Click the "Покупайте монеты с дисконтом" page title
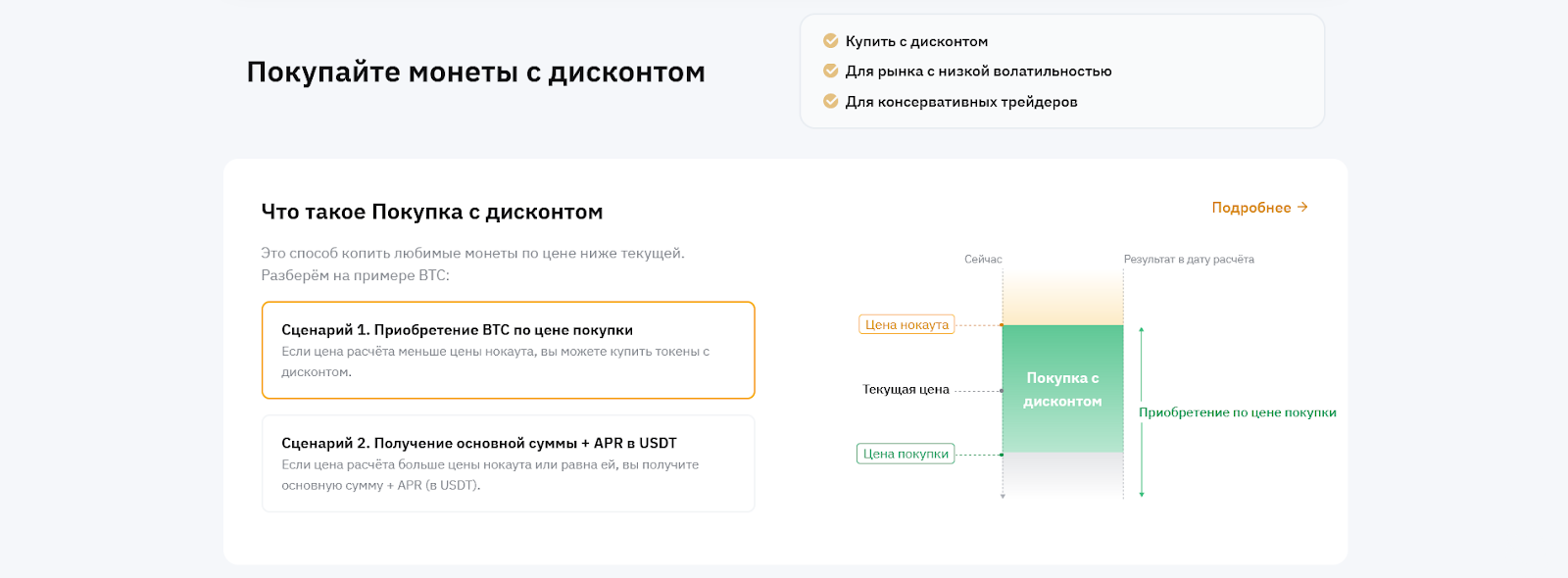The height and width of the screenshot is (578, 1568). (475, 72)
